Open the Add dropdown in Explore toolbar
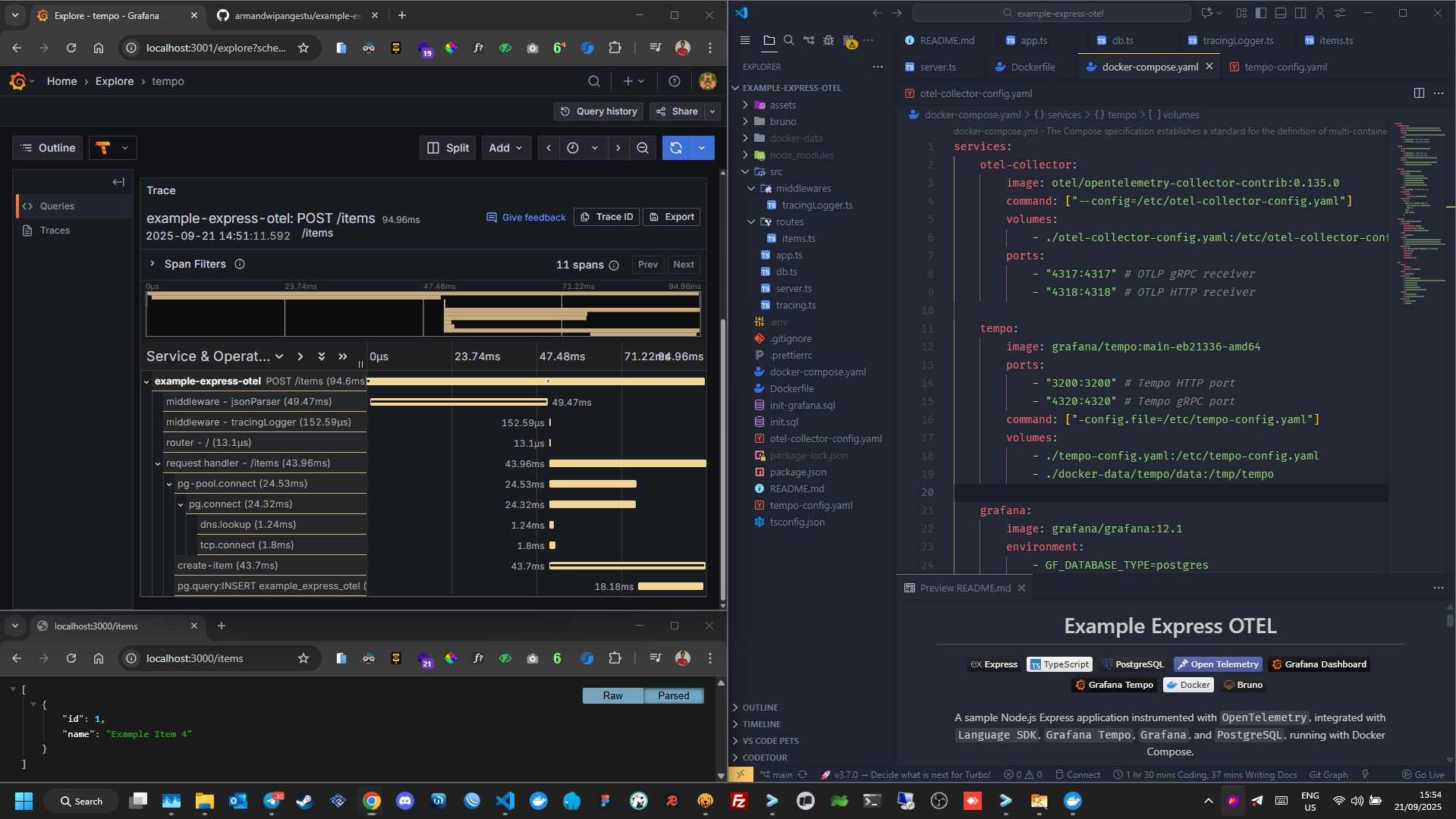This screenshot has width=1456, height=819. (505, 148)
